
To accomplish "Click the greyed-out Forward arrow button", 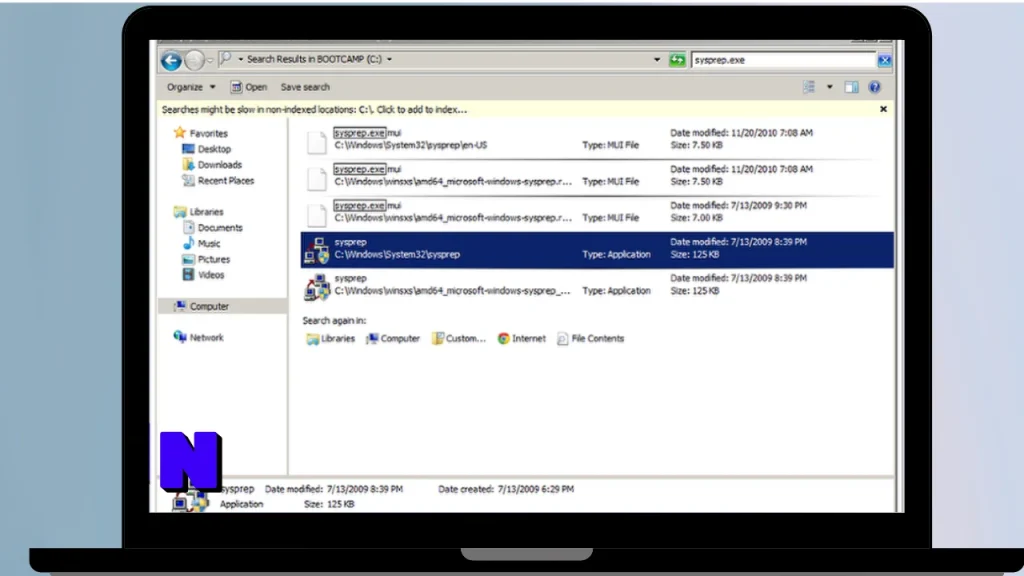I will tap(194, 60).
